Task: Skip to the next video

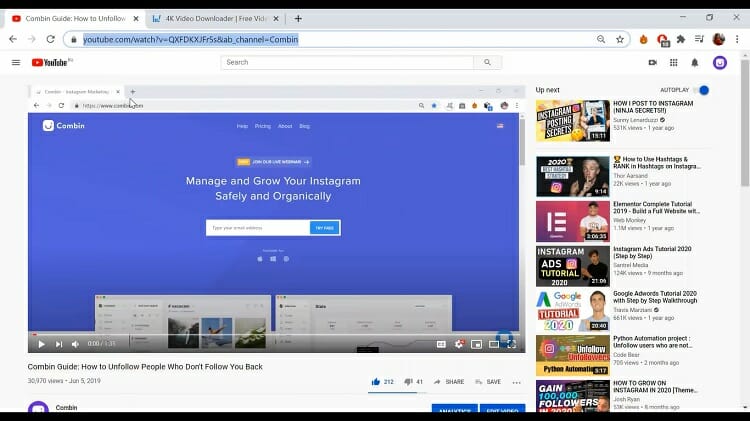Action: [x=59, y=344]
